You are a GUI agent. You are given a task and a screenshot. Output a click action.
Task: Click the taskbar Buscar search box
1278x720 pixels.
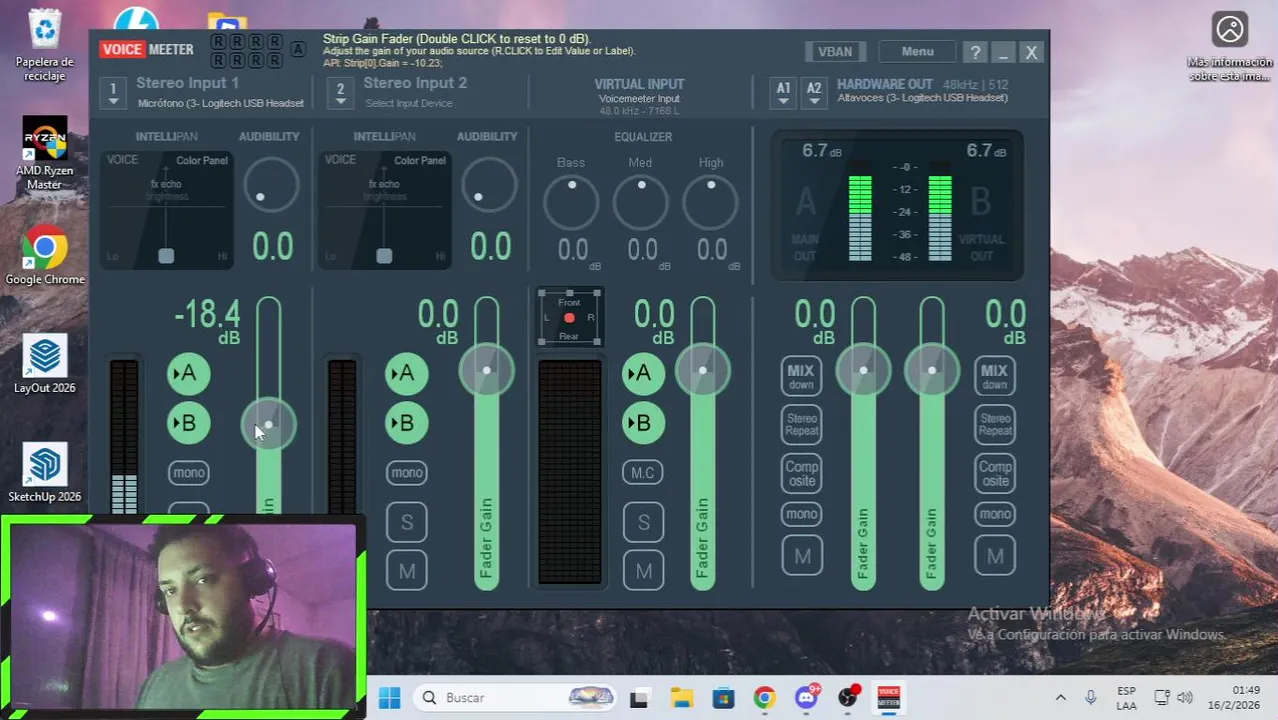point(515,697)
